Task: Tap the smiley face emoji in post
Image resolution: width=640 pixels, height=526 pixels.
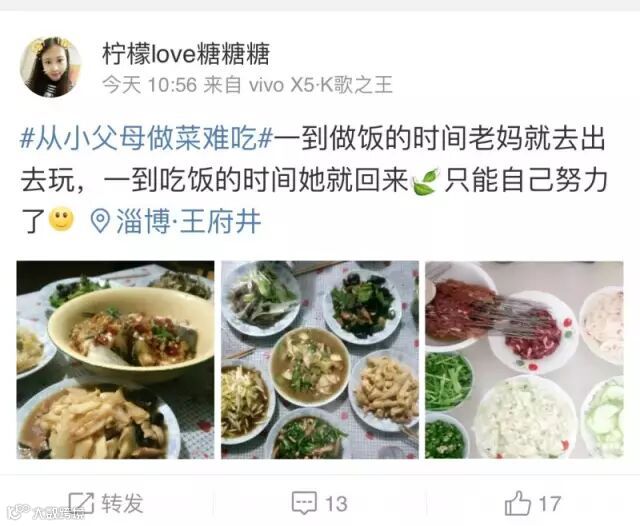Action: coord(61,220)
